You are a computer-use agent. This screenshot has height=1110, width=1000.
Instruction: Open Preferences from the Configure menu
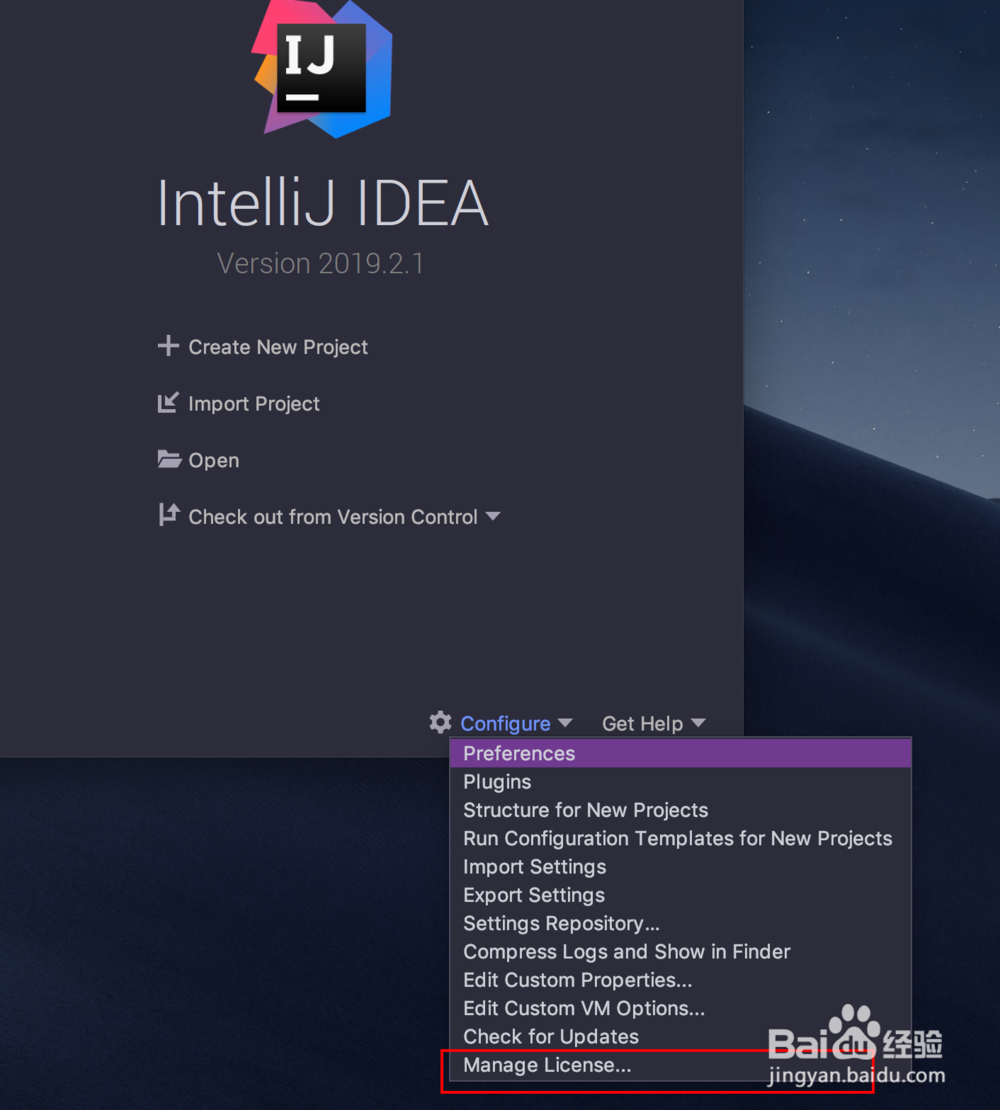518,753
